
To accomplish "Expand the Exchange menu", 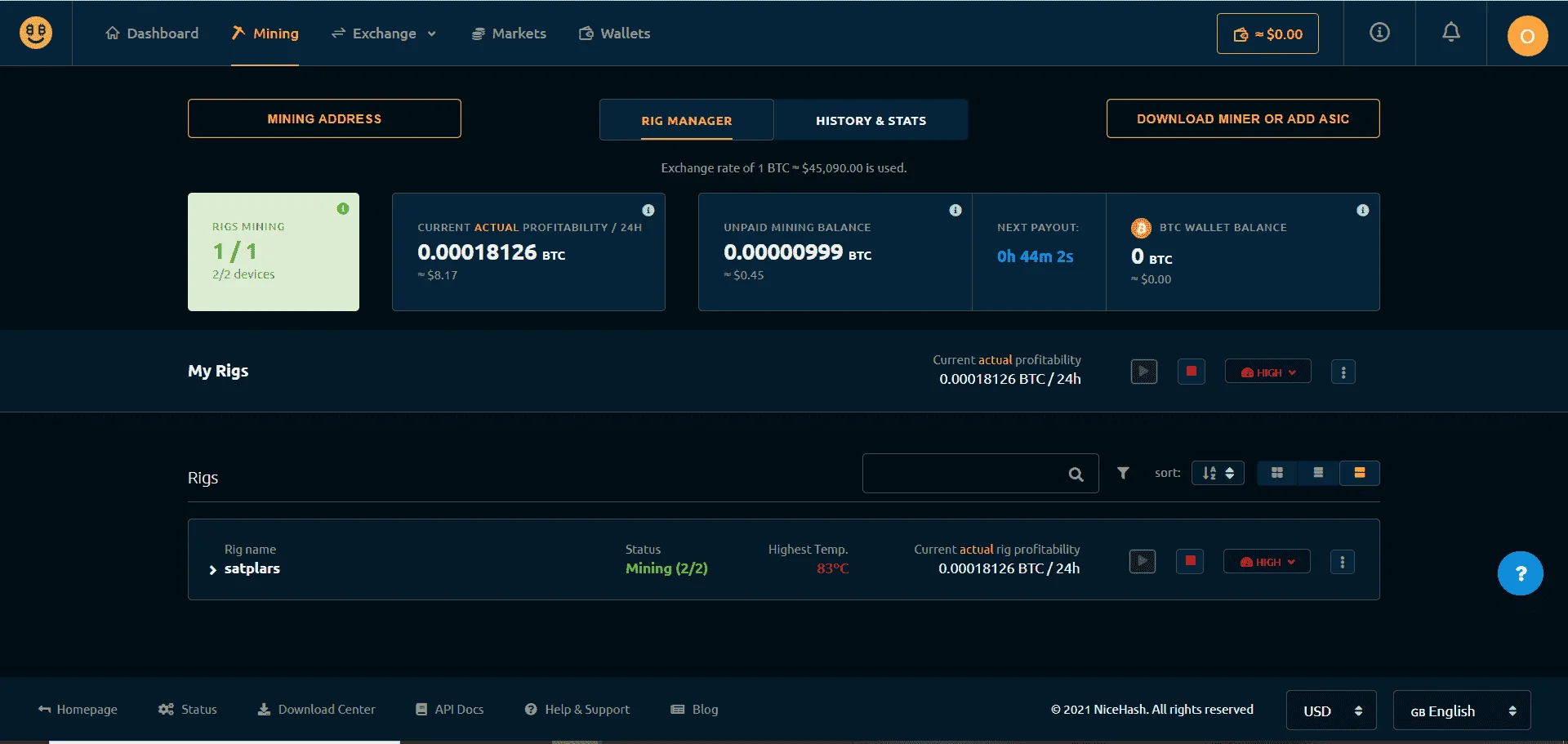I will click(x=384, y=33).
